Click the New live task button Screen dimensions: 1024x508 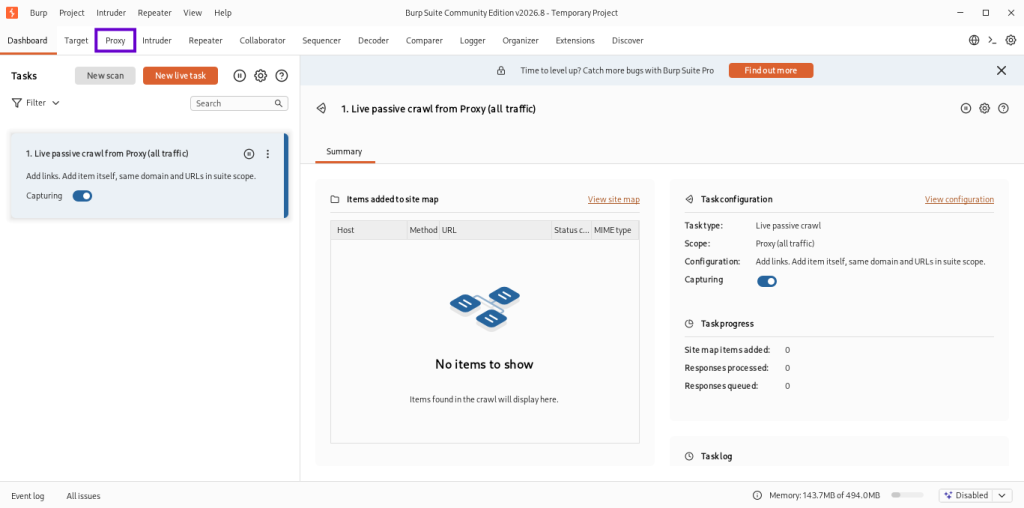pos(180,76)
